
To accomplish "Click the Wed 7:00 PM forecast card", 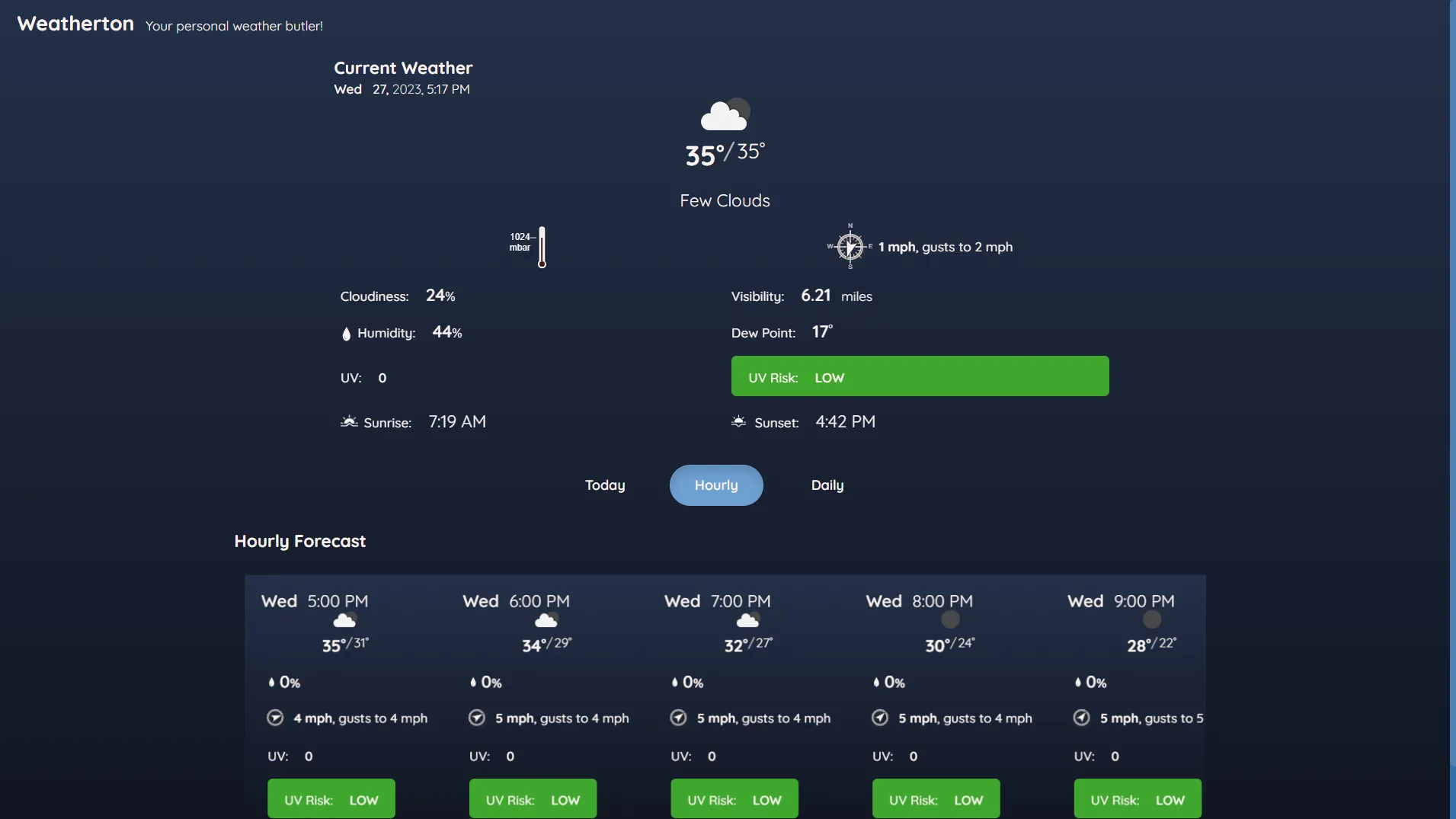I will click(747, 686).
